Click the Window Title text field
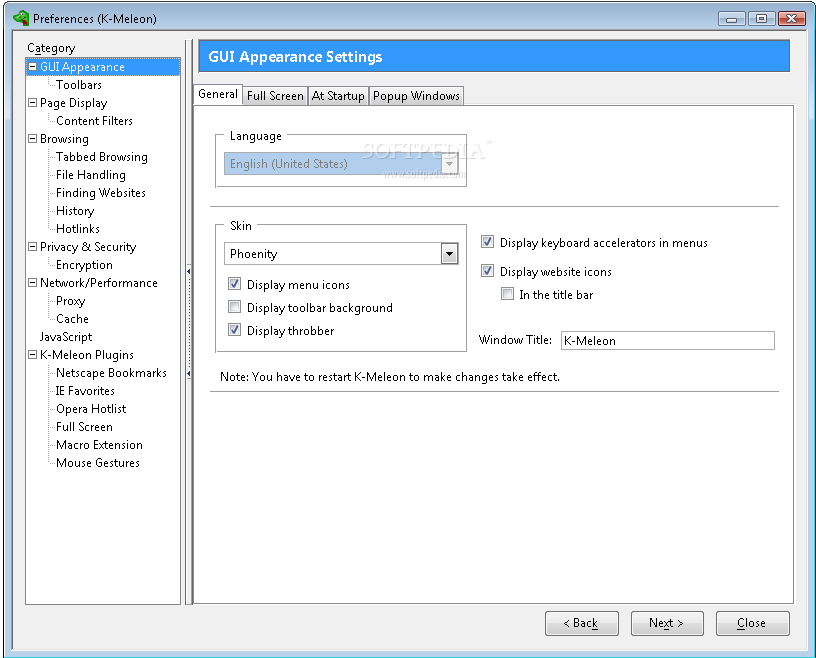Viewport: 816px width, 658px height. coord(668,340)
